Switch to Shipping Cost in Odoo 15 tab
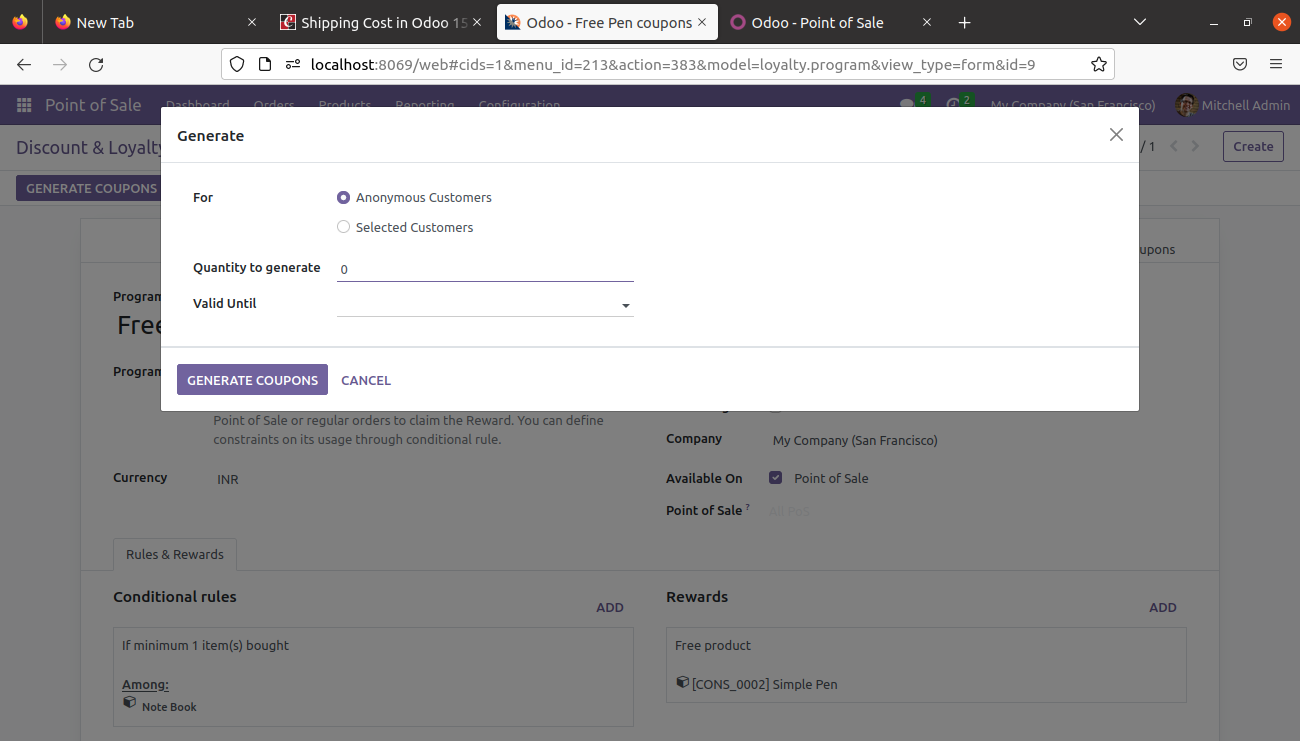The image size is (1300, 741). (x=383, y=22)
